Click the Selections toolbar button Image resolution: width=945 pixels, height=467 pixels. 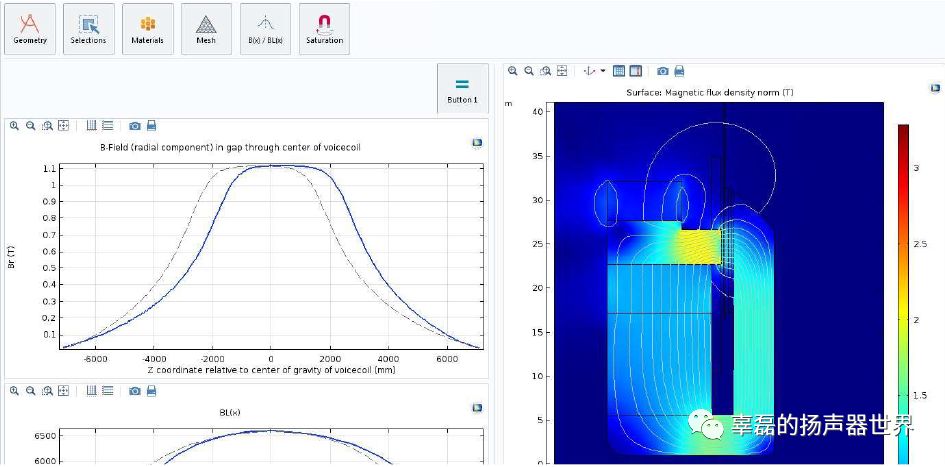pos(88,29)
